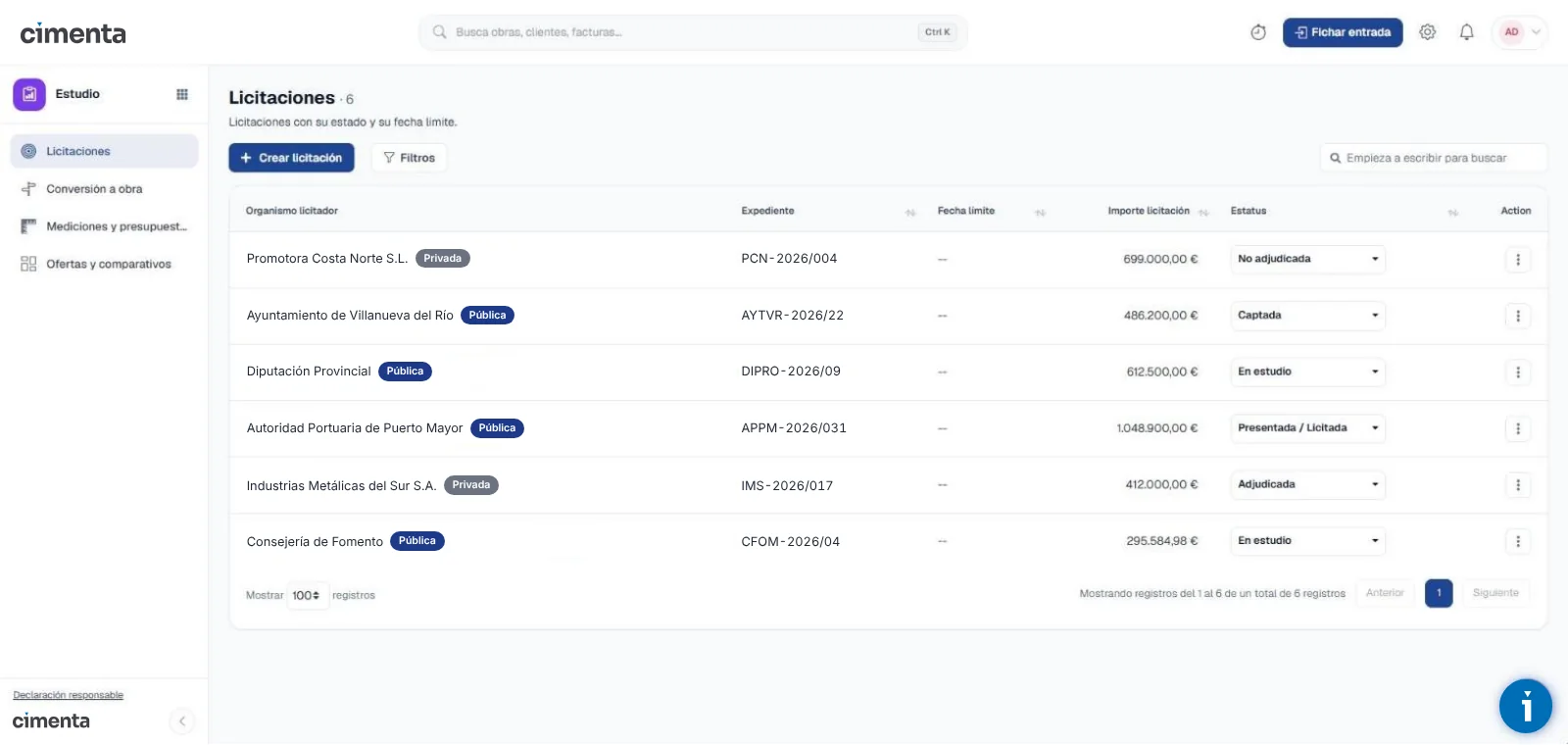The image size is (1568, 745).
Task: Open actions menu for Industrias Metálicas row
Action: click(1518, 485)
